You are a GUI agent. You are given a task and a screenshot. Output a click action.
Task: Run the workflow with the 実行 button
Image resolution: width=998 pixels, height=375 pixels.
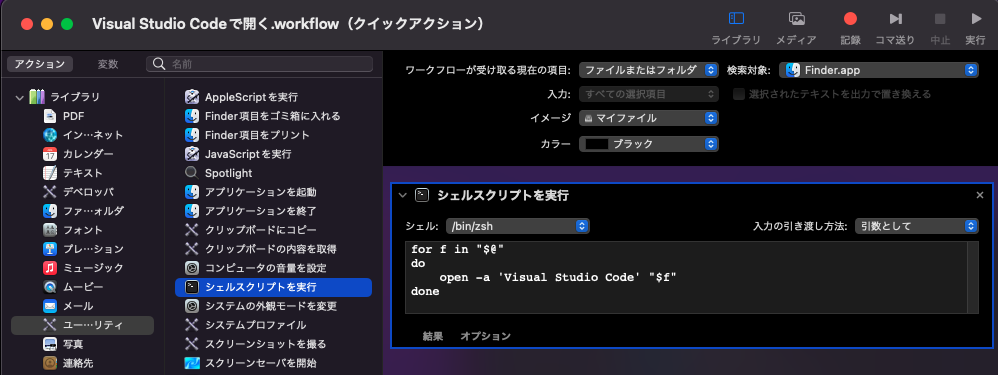tap(975, 27)
